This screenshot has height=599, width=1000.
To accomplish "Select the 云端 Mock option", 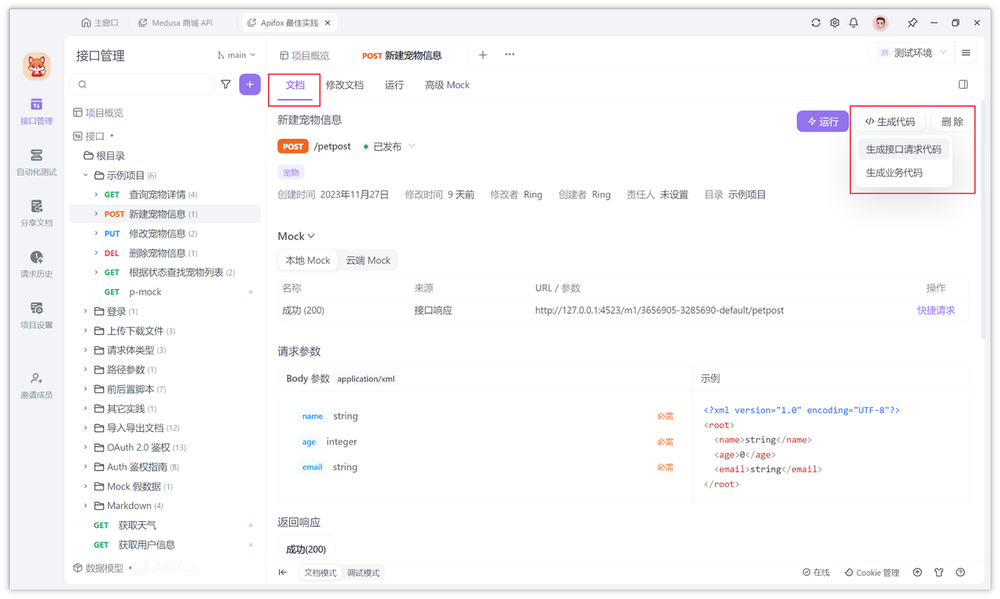I will pyautogui.click(x=368, y=260).
